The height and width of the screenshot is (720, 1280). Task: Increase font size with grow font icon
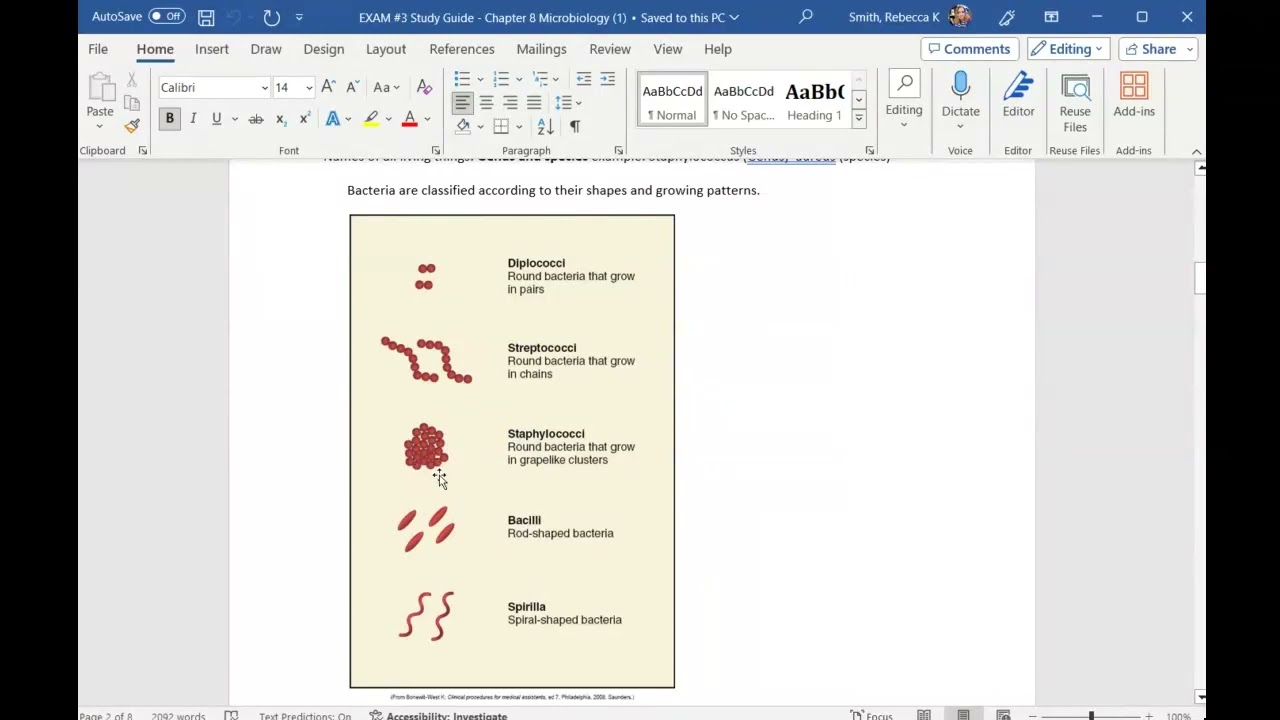click(x=328, y=87)
